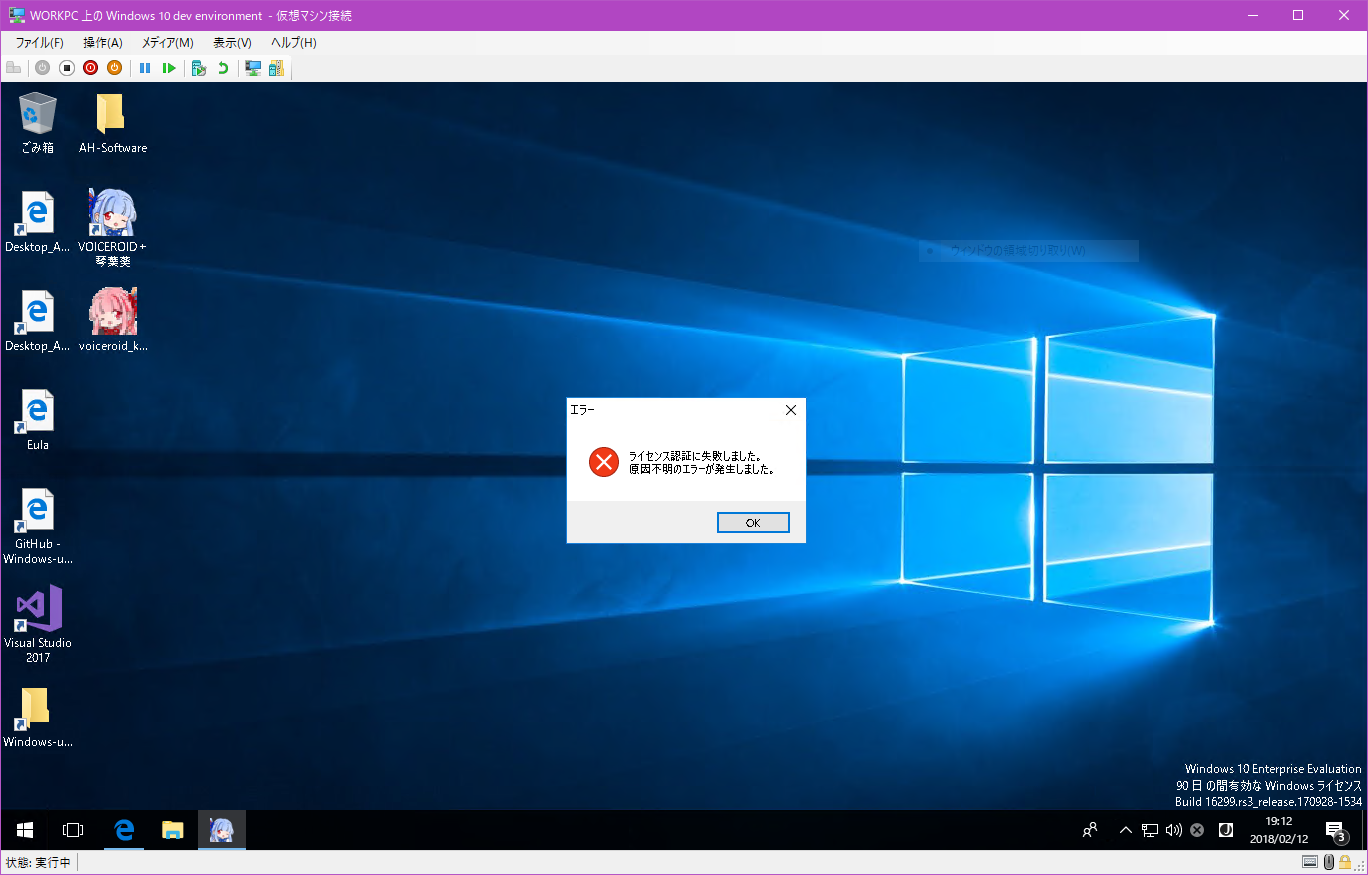Viewport: 1368px width, 875px height.
Task: Open File Explorer from the guest taskbar
Action: 173,830
